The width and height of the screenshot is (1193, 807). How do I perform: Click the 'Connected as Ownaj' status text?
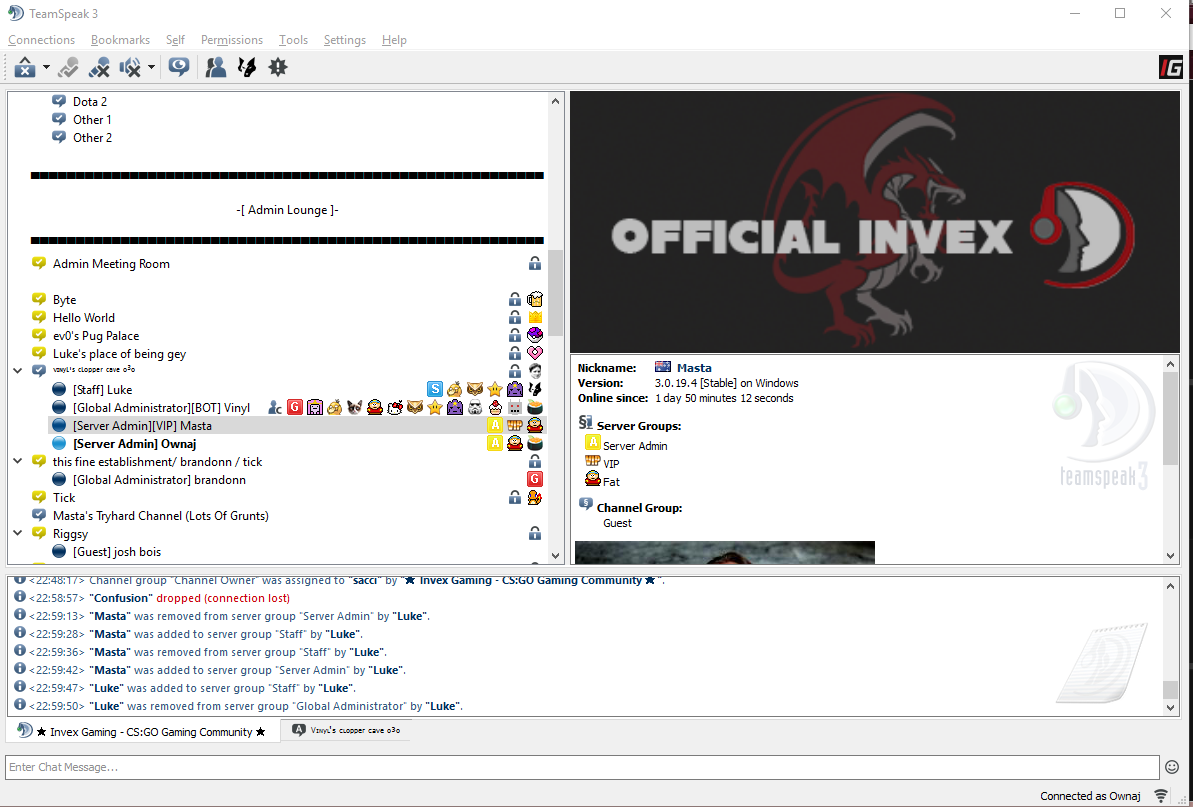pyautogui.click(x=1090, y=796)
